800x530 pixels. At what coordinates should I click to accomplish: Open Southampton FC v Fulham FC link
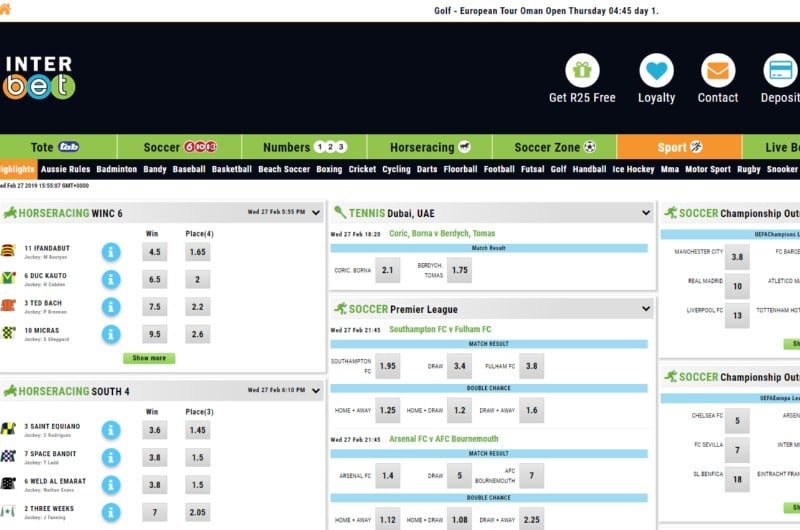(440, 329)
